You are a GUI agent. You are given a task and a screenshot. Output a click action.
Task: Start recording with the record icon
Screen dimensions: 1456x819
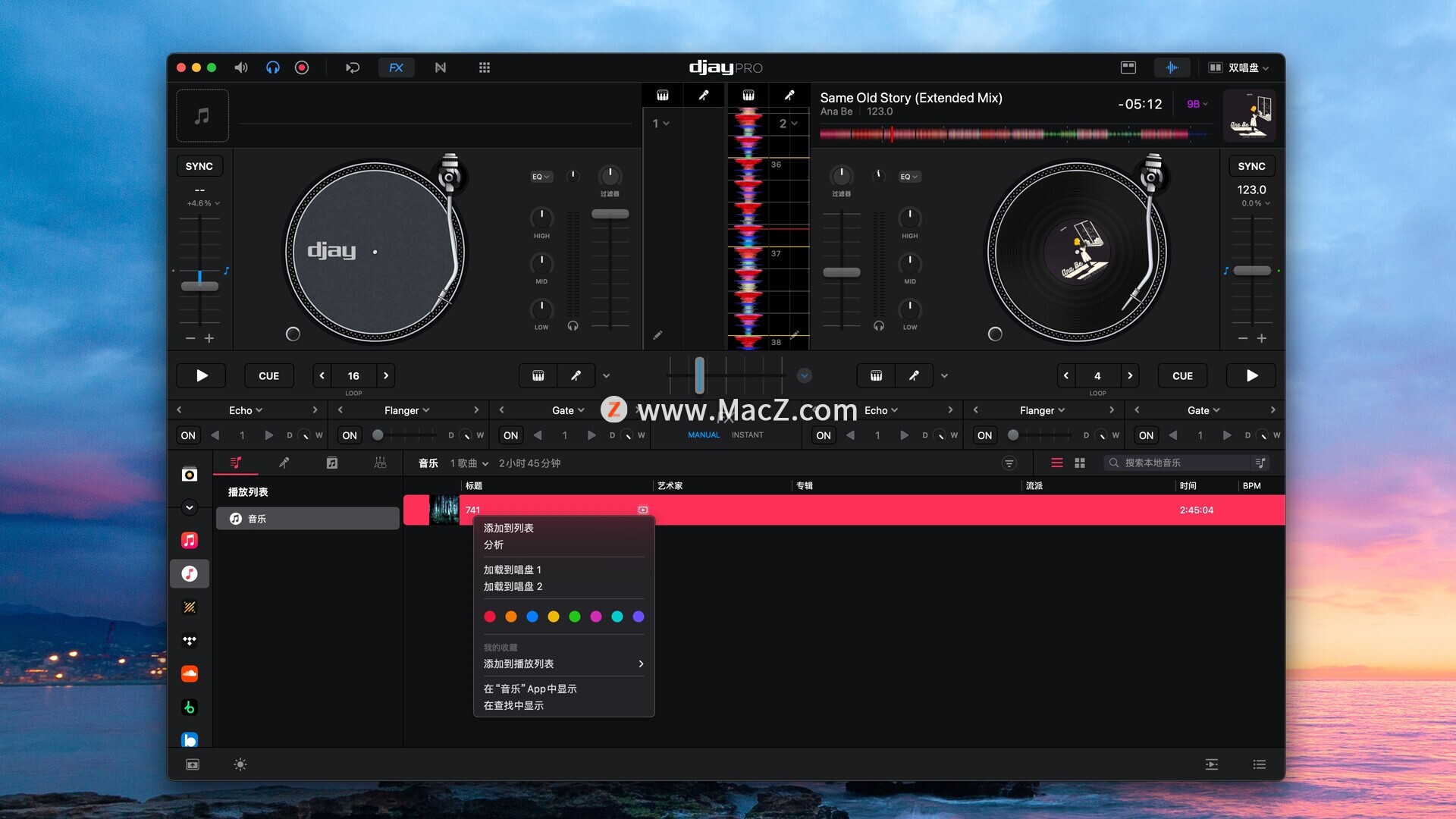tap(302, 67)
